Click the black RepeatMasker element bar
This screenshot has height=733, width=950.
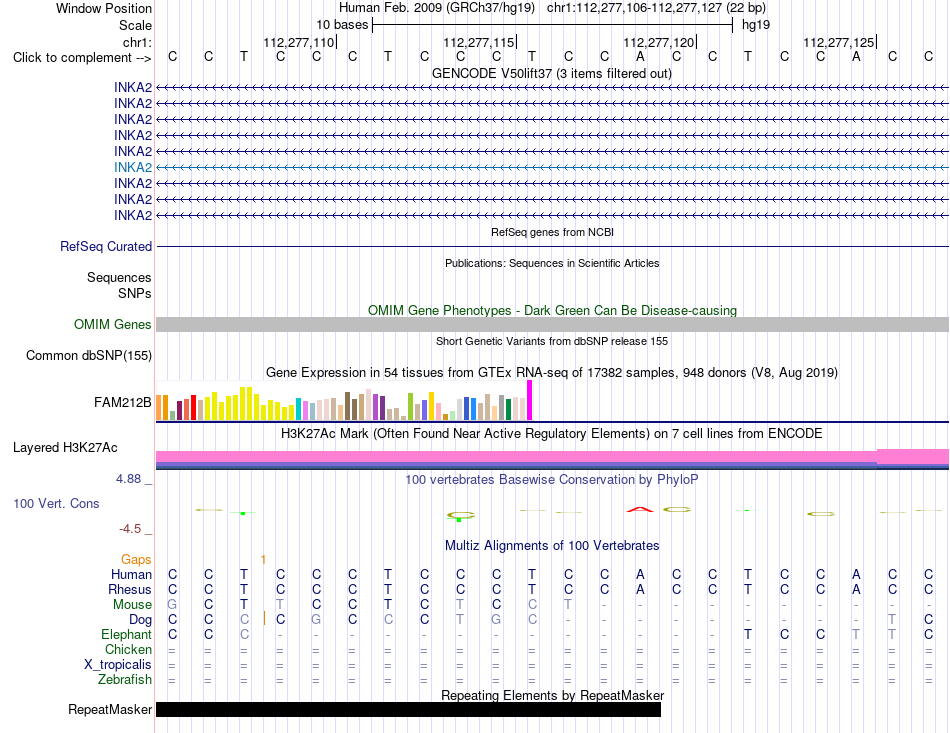pos(408,709)
